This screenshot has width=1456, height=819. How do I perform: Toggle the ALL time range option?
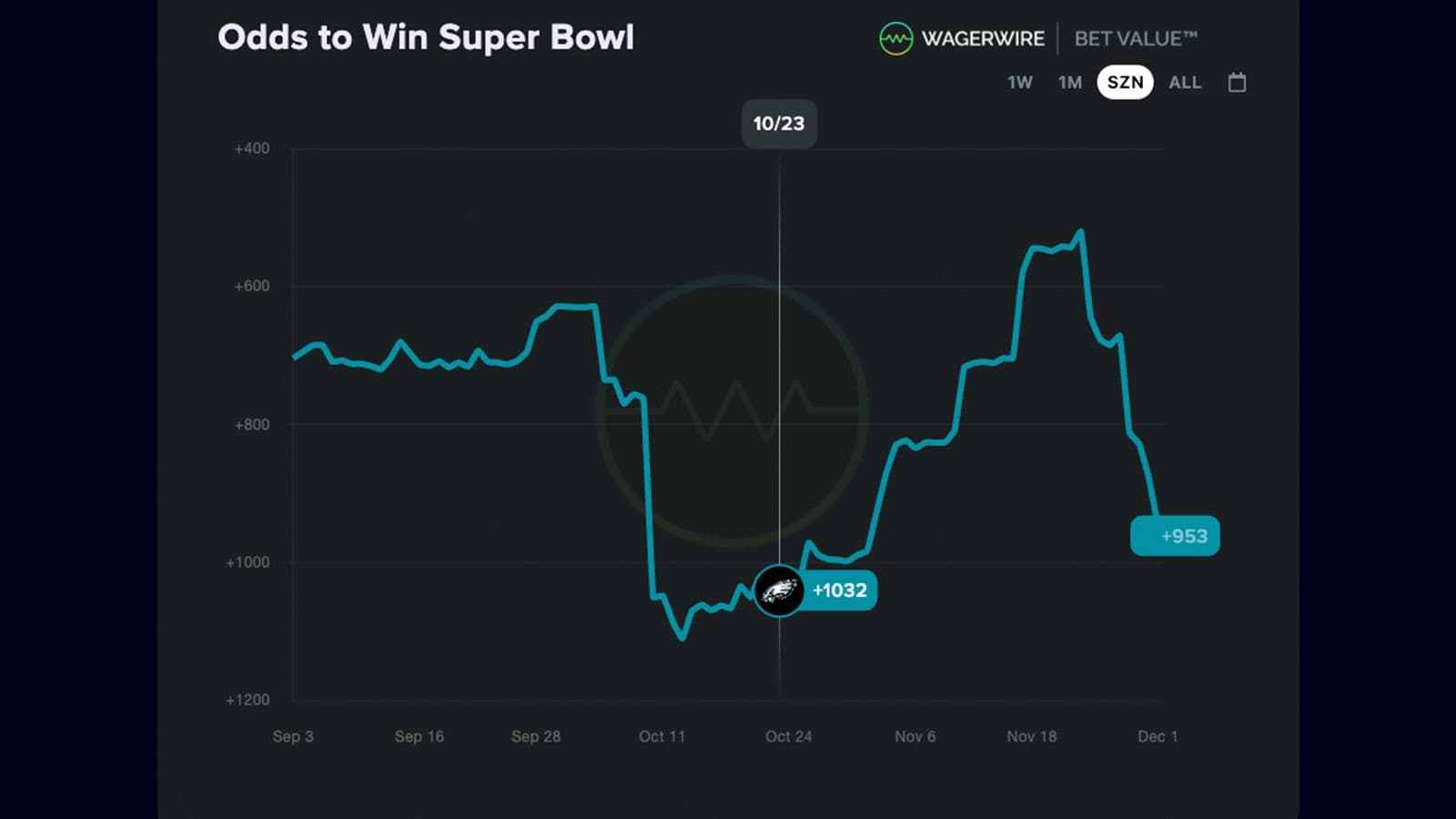click(x=1186, y=83)
